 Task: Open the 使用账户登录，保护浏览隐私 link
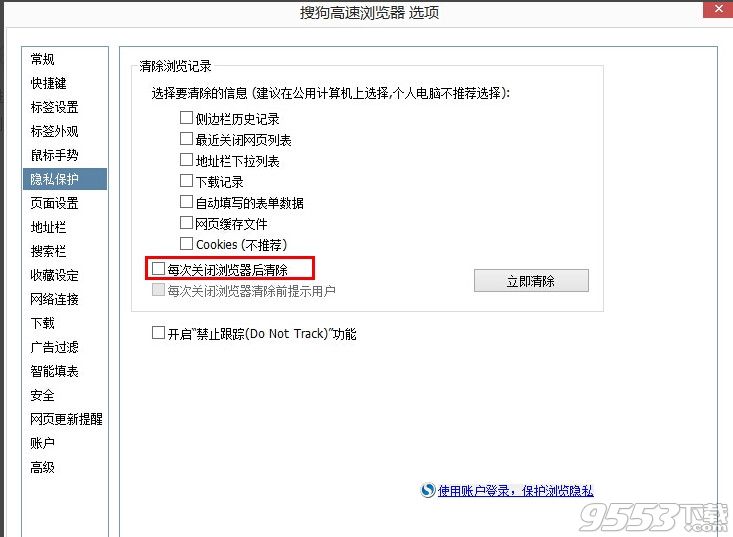click(515, 491)
